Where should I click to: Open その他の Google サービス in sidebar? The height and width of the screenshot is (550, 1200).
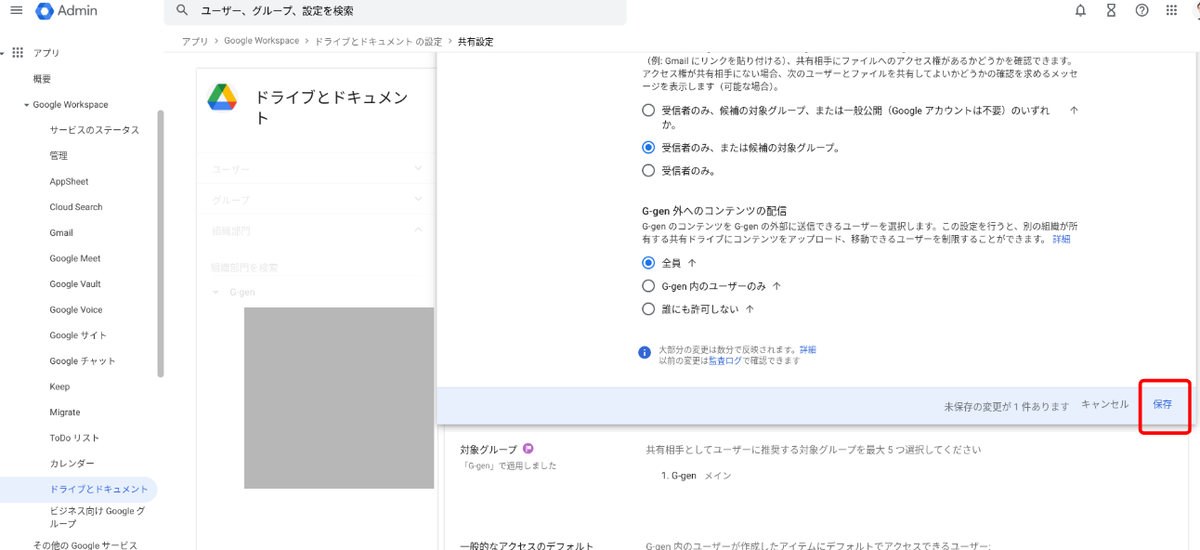pyautogui.click(x=84, y=545)
